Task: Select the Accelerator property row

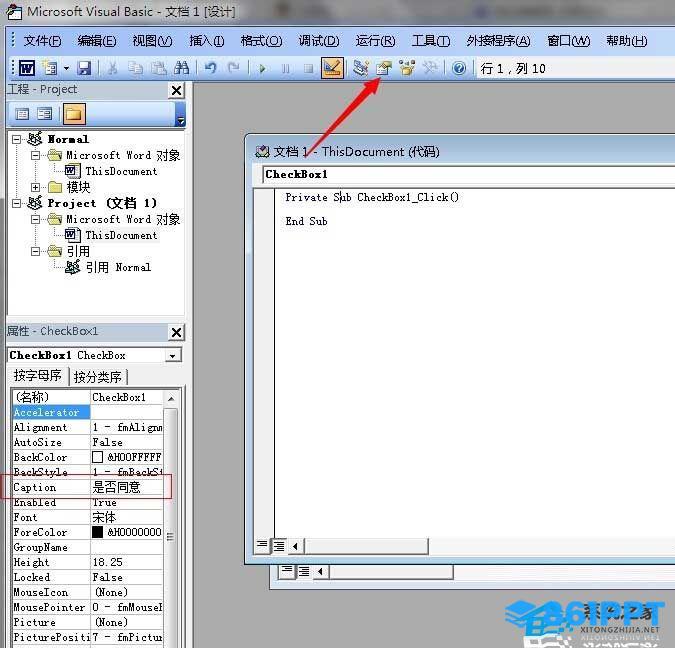Action: coord(88,412)
